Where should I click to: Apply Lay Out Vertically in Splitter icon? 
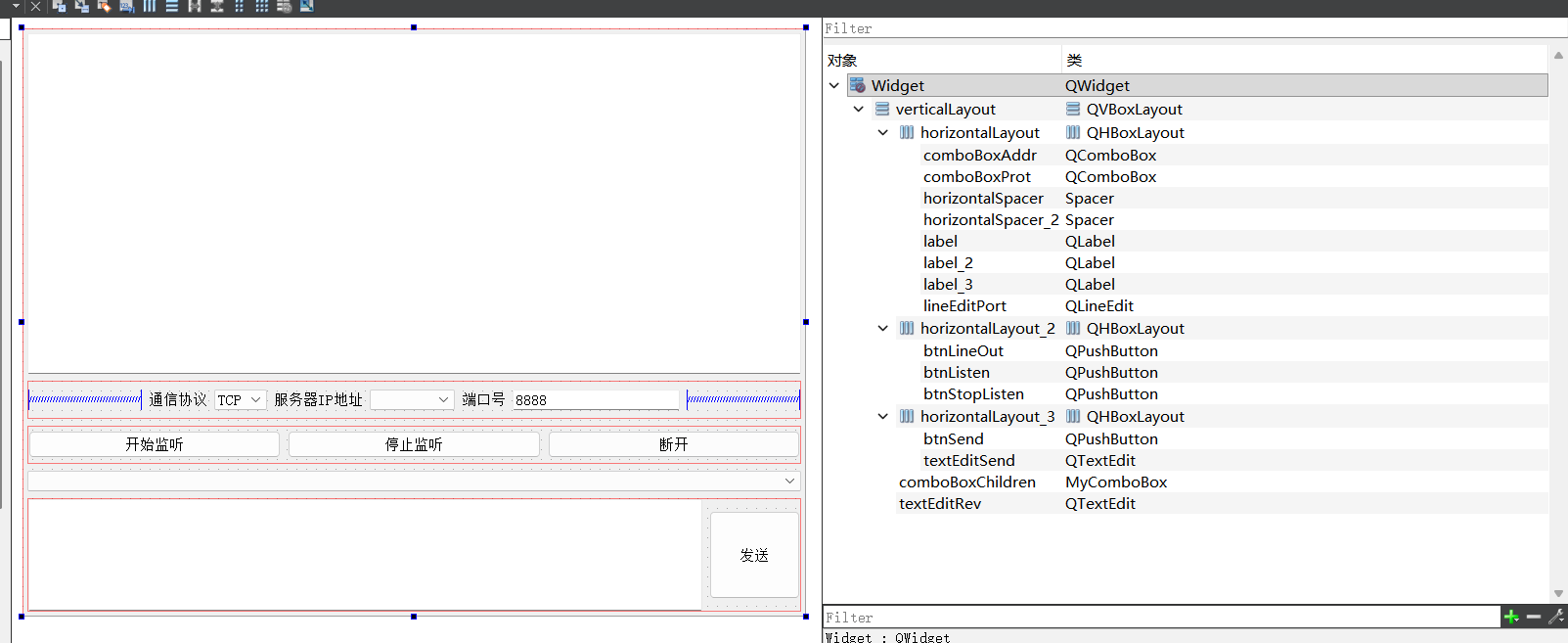217,6
